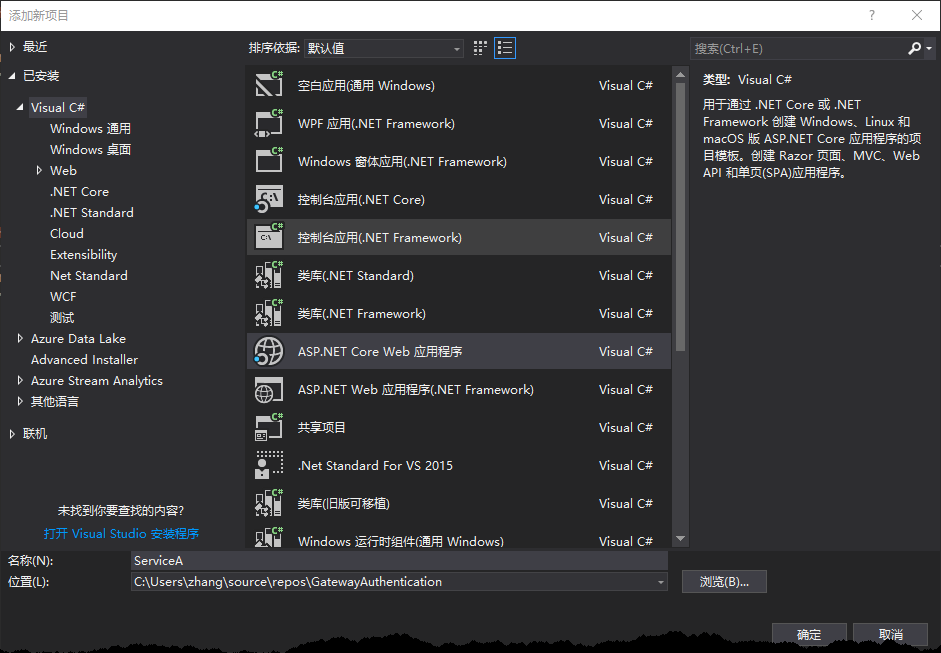Click the blank Universal Windows app icon

point(269,86)
